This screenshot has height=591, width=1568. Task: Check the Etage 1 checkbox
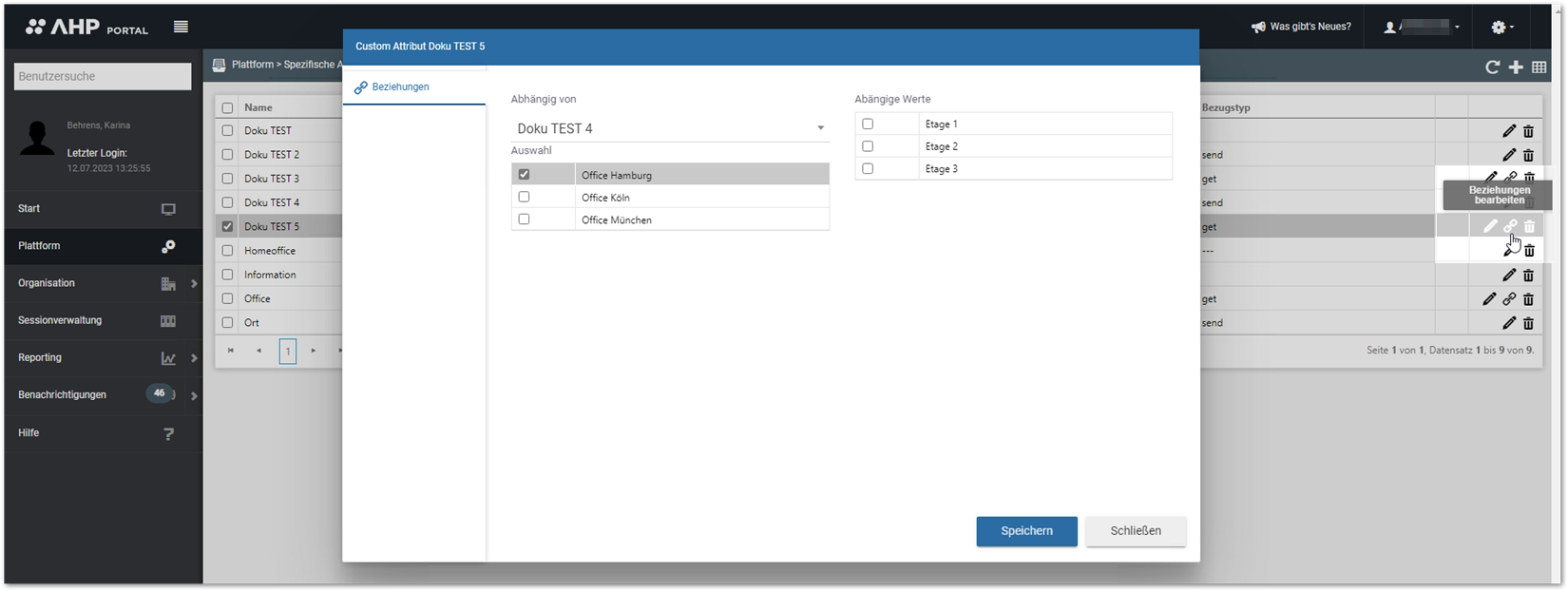tap(868, 124)
